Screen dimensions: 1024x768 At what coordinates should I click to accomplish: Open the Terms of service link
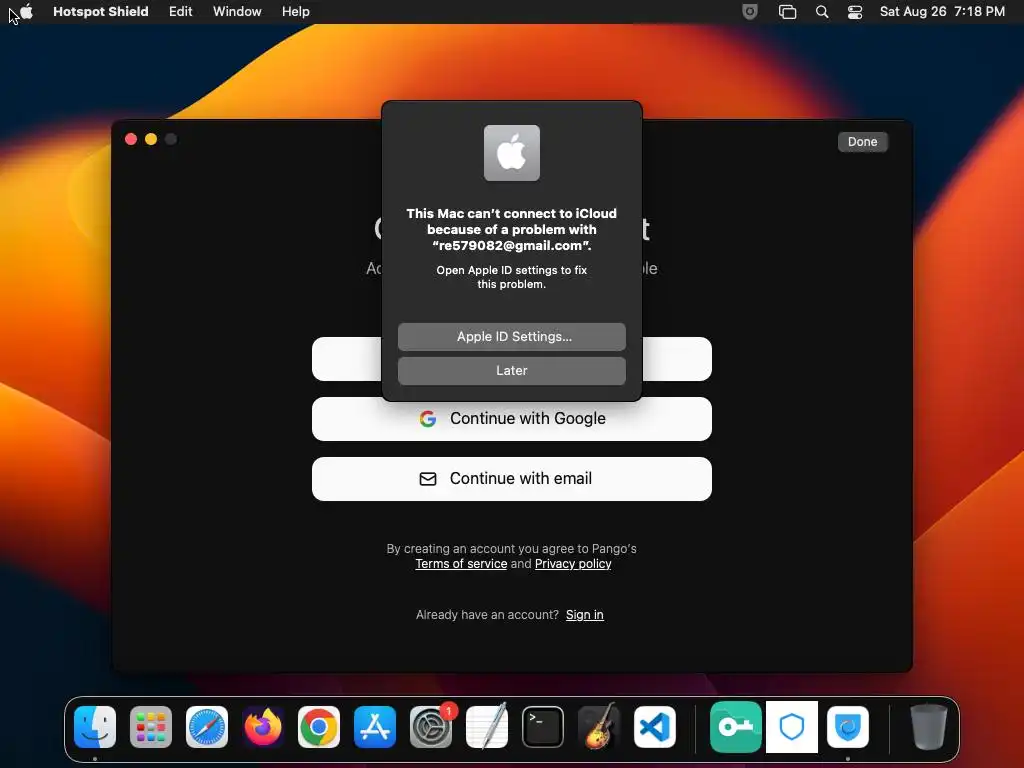pyautogui.click(x=461, y=564)
